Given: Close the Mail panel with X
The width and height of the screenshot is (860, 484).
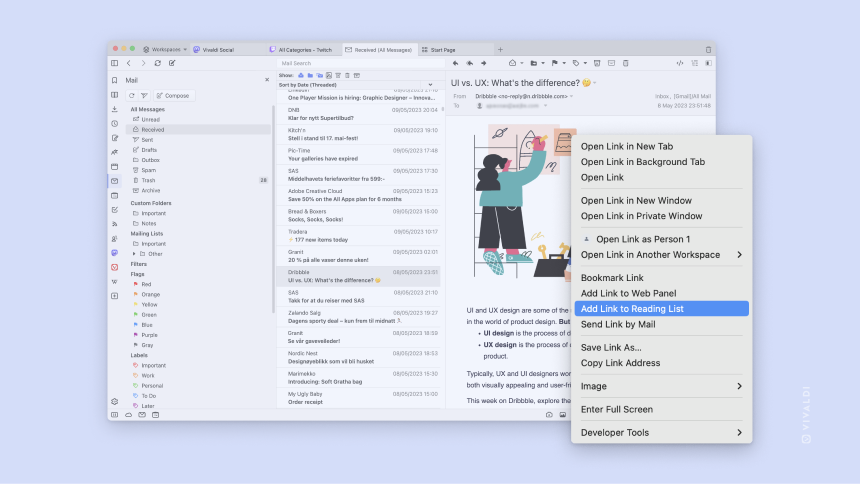Looking at the screenshot, I should coord(267,80).
